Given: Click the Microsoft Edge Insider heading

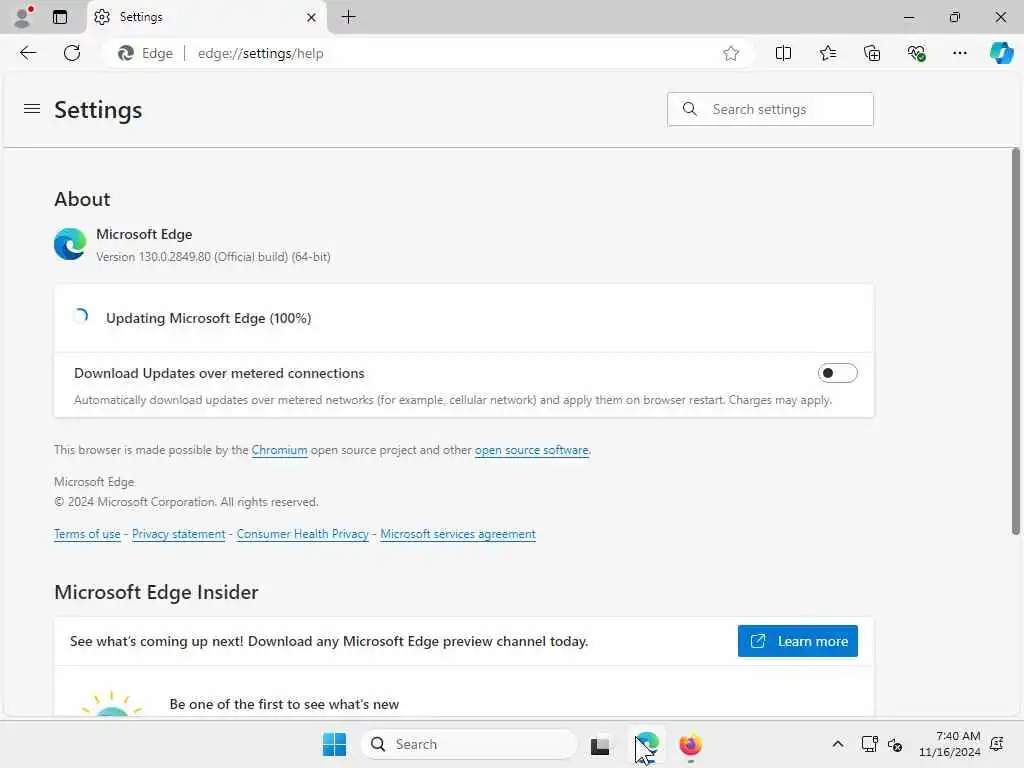Looking at the screenshot, I should [x=156, y=592].
